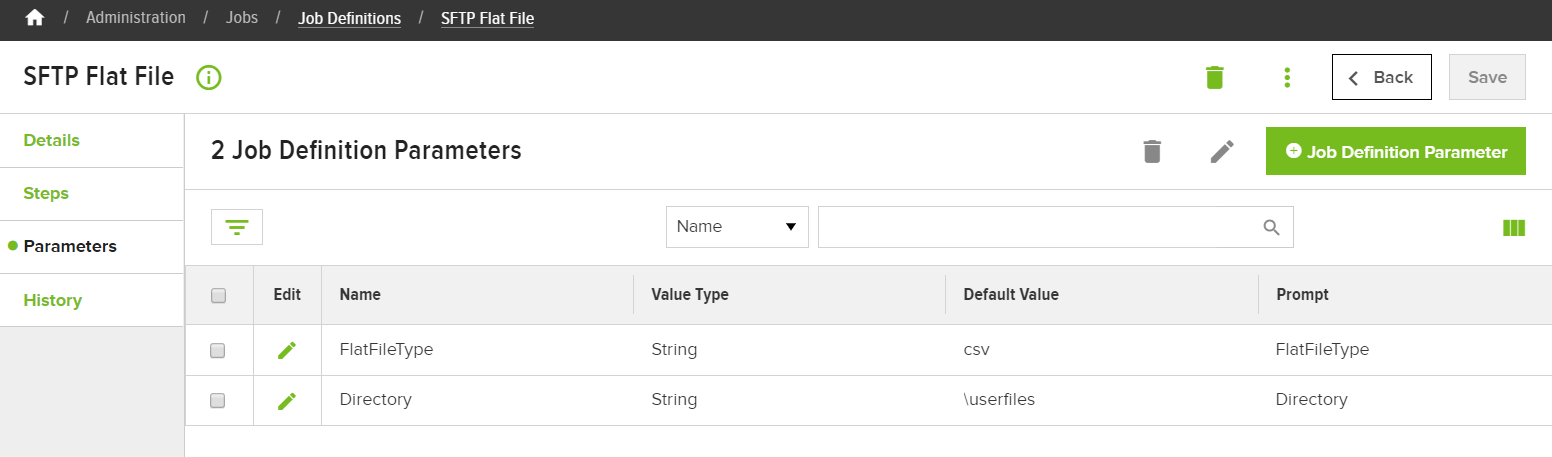Edit the Directory parameter with pencil icon
This screenshot has height=457, width=1552.
[x=287, y=400]
